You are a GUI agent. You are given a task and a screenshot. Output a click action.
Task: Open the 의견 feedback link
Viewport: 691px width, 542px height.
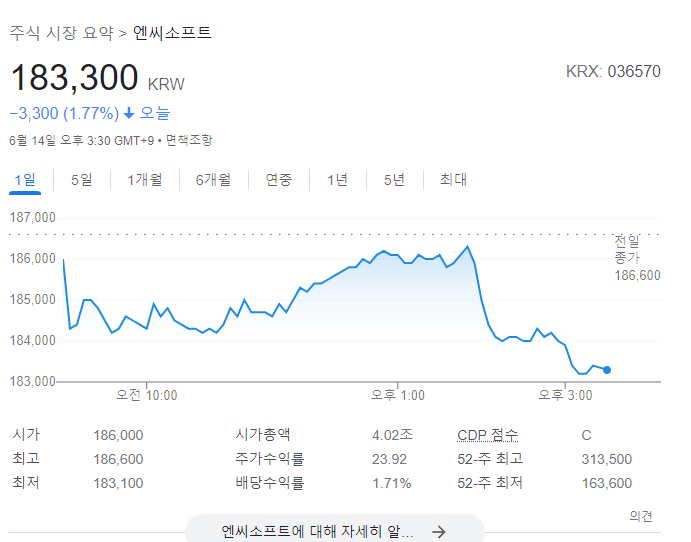coord(641,516)
